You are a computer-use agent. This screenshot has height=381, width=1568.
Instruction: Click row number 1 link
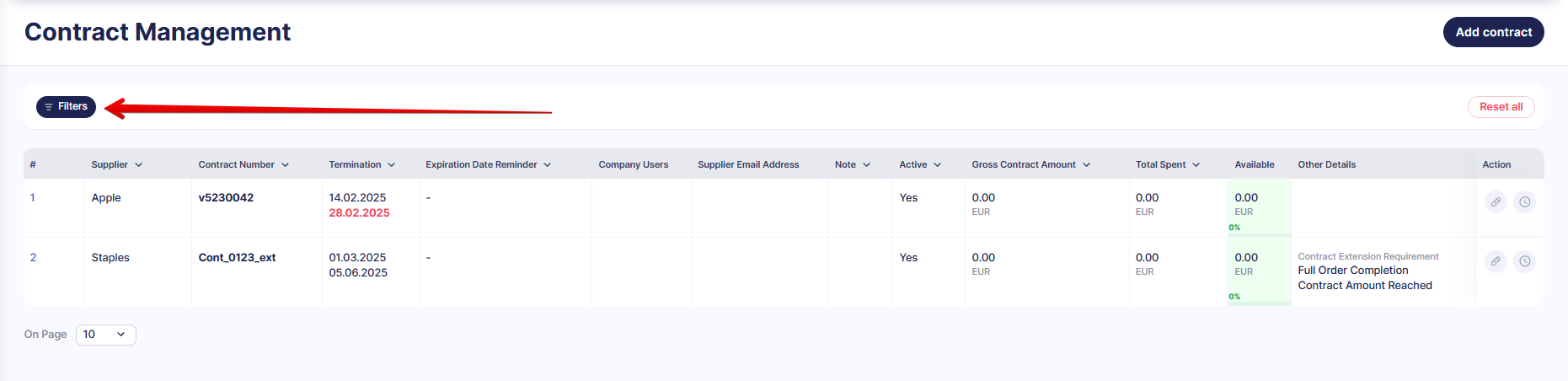pyautogui.click(x=33, y=198)
